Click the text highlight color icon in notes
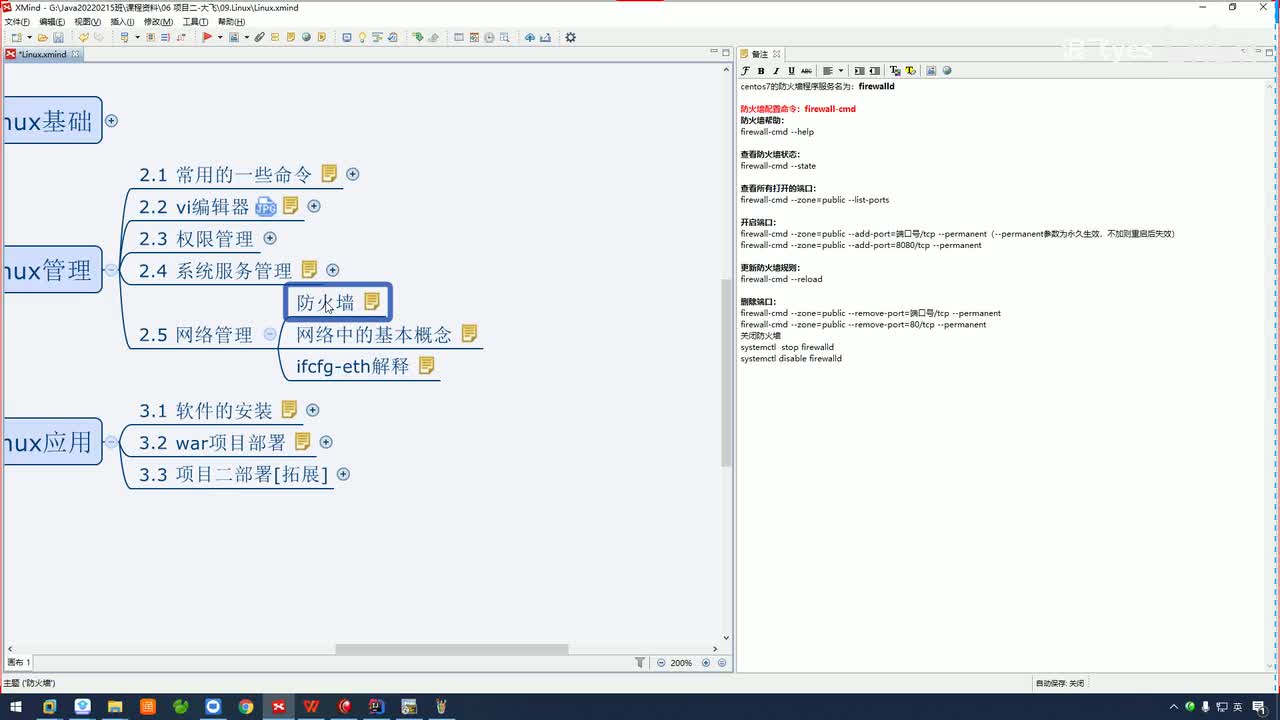Viewport: 1280px width, 720px height. [910, 71]
